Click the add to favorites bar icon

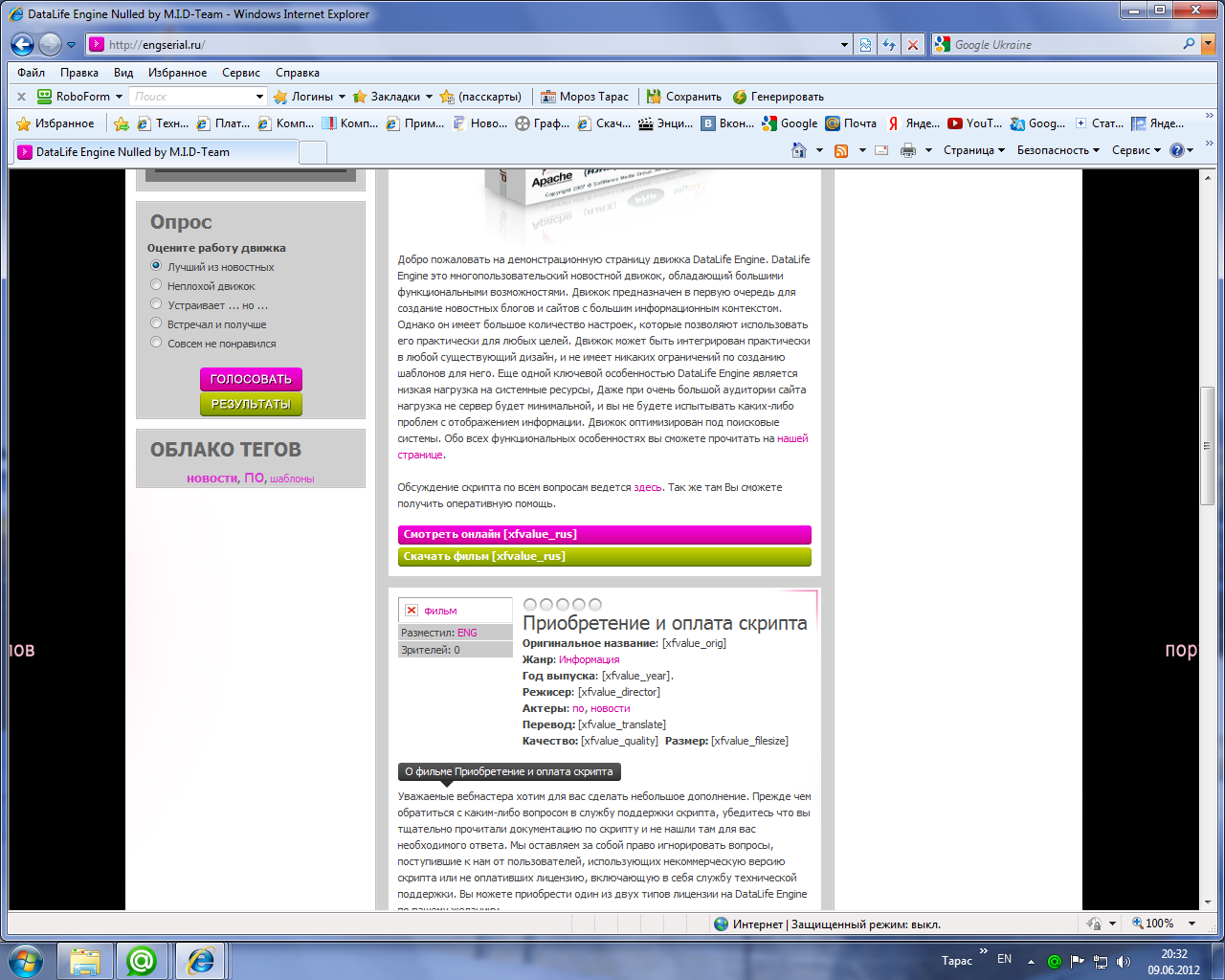tap(122, 123)
